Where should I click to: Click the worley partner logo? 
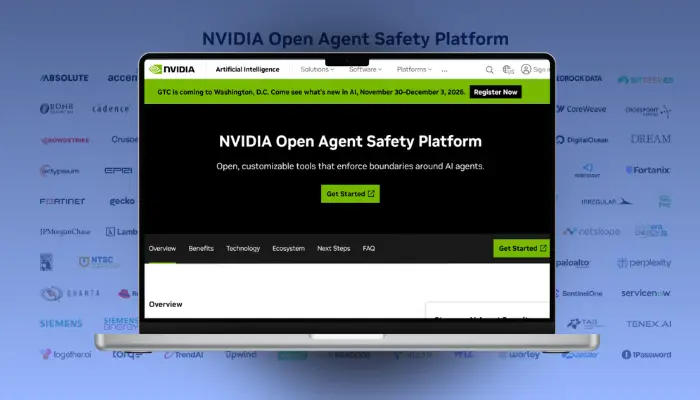(x=519, y=354)
